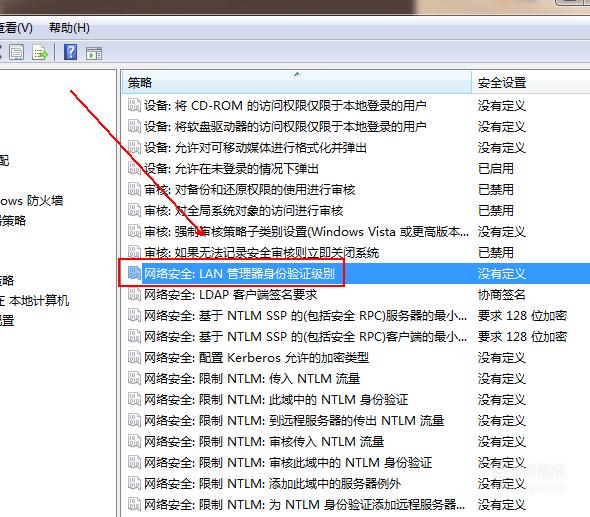The height and width of the screenshot is (517, 590).
Task: Click policy icon beside 添加此域中的服务器例外
Action: [134, 484]
